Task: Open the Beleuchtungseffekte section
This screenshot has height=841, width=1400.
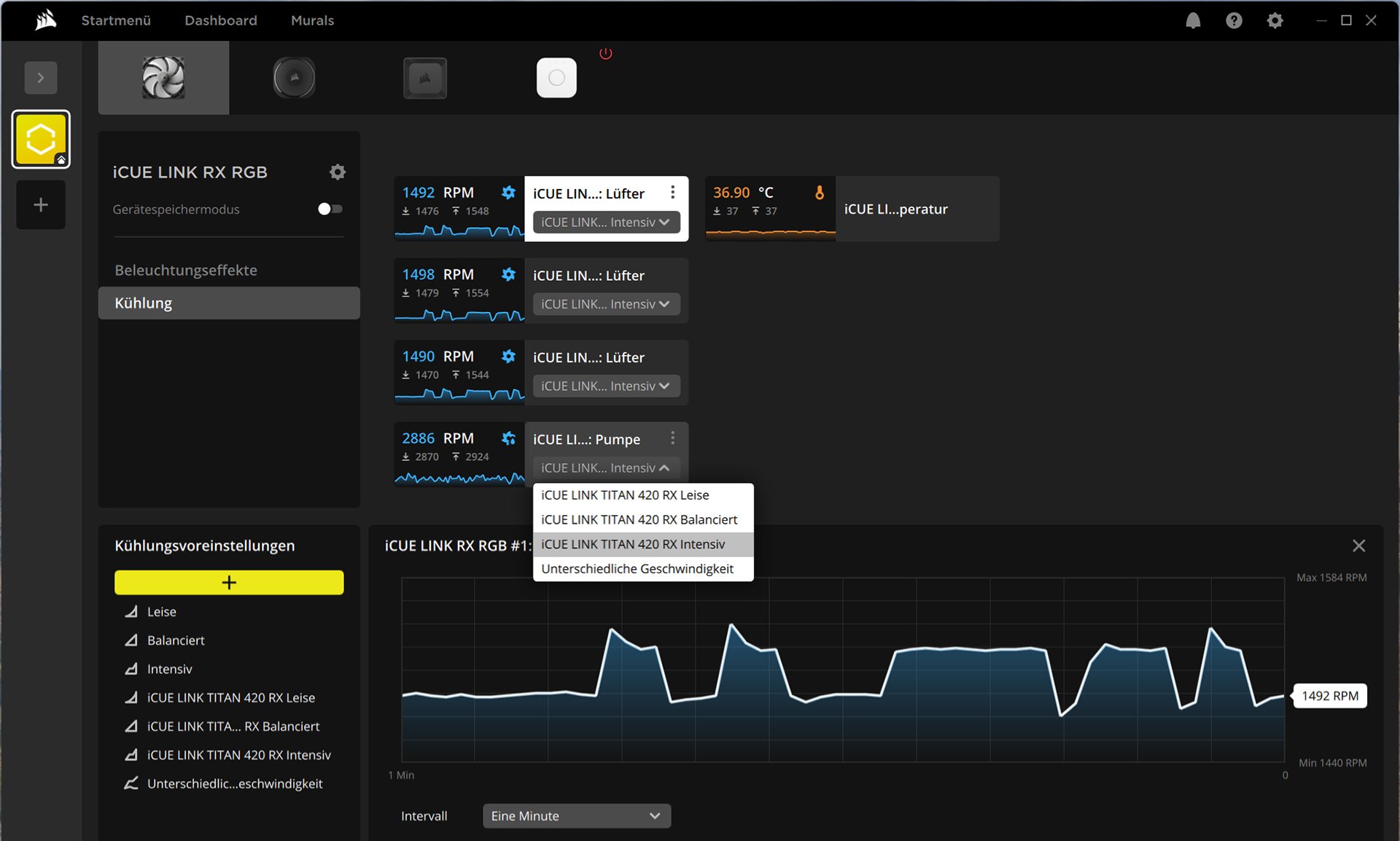Action: [x=186, y=271]
